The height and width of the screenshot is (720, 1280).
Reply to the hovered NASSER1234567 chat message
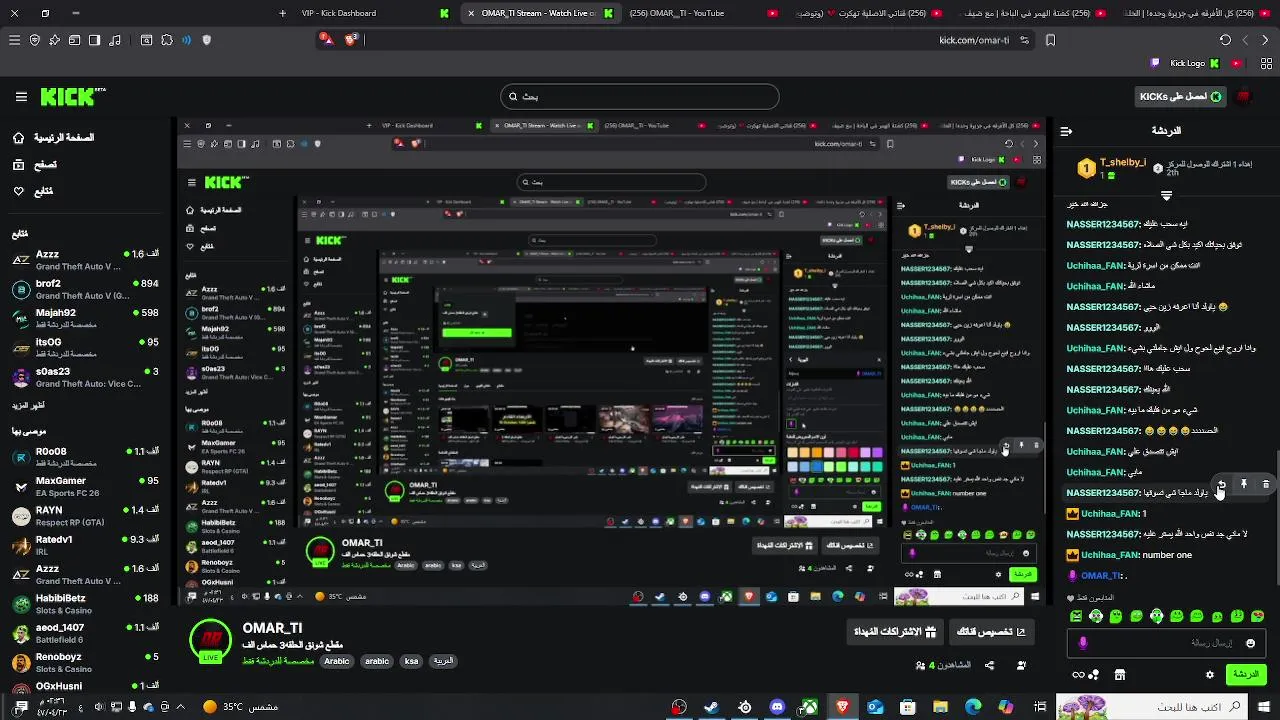[1221, 484]
